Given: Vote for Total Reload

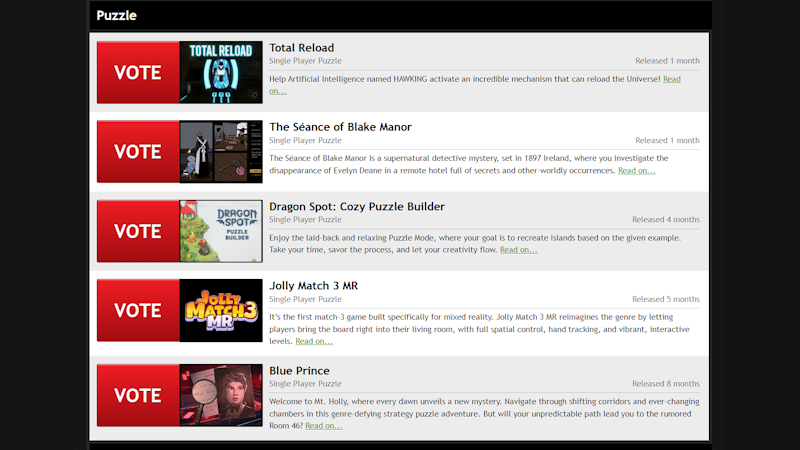Looking at the screenshot, I should point(138,72).
